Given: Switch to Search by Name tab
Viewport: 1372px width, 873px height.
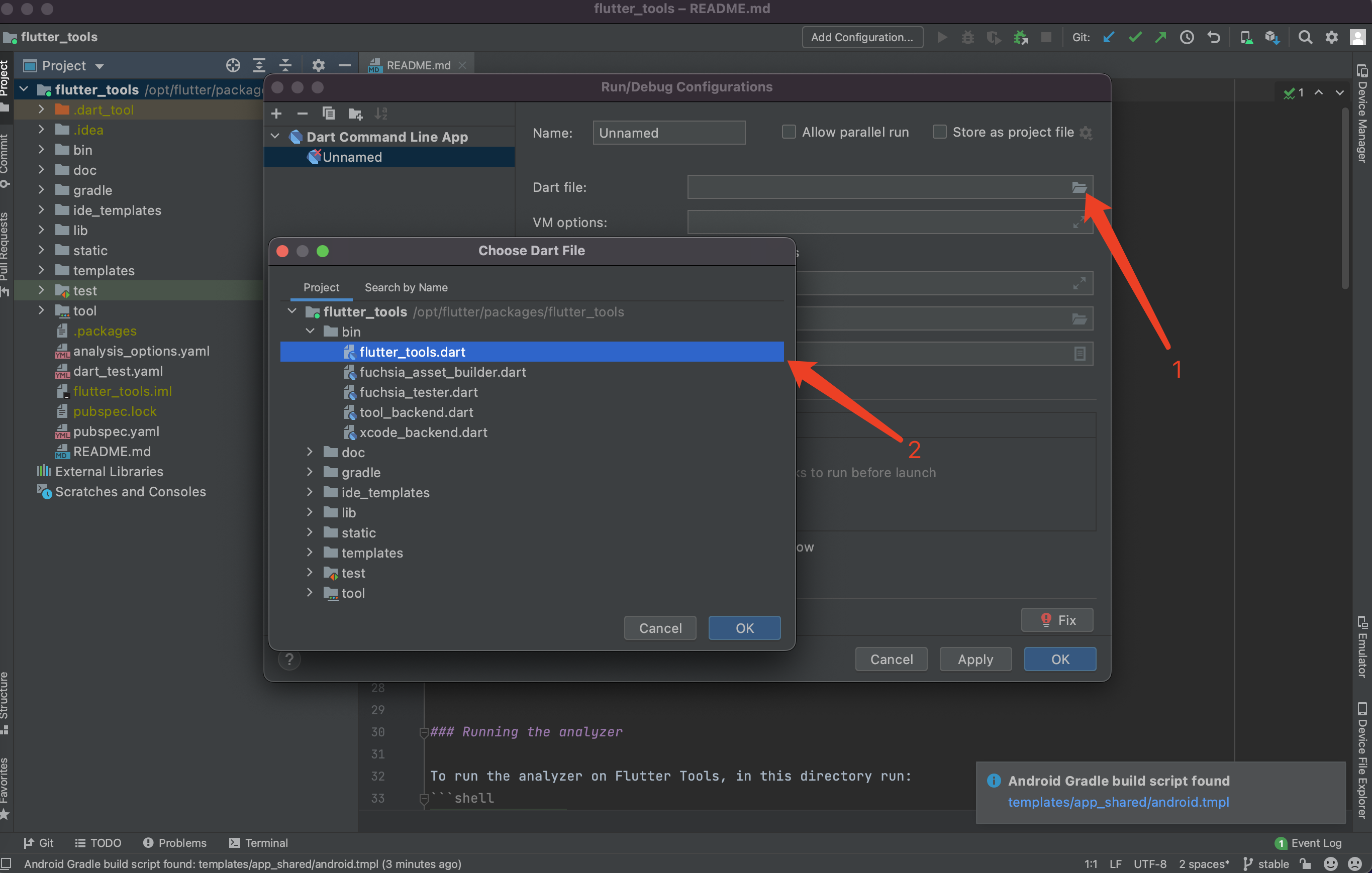Looking at the screenshot, I should (x=406, y=288).
